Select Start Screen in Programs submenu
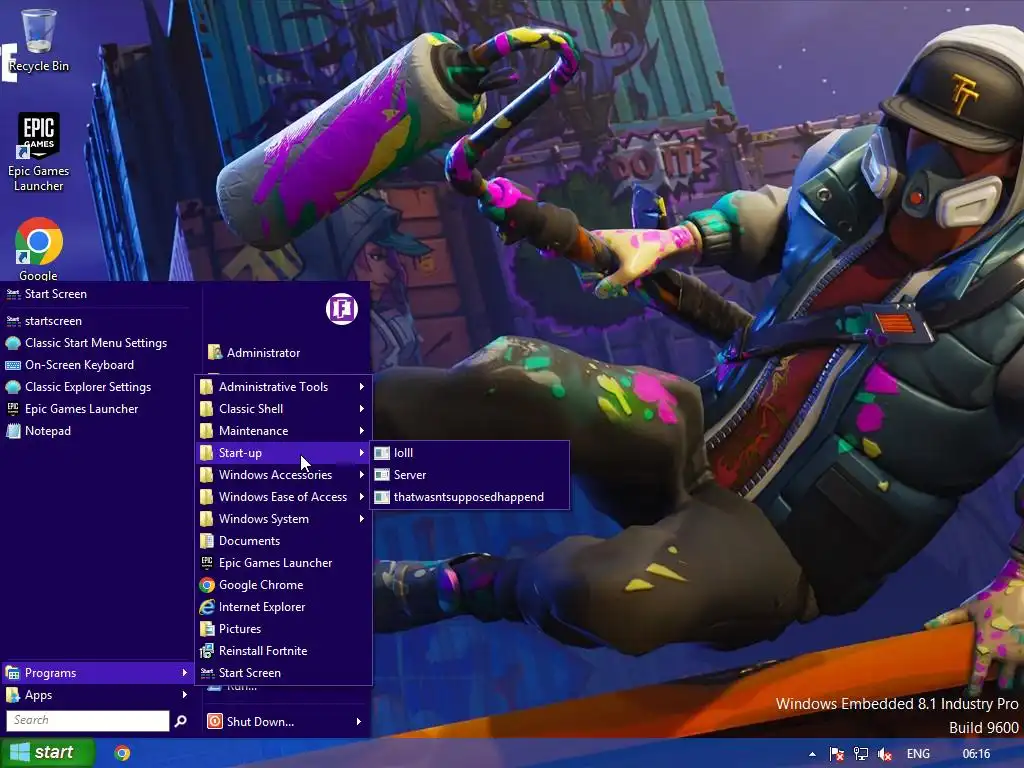 pyautogui.click(x=284, y=673)
